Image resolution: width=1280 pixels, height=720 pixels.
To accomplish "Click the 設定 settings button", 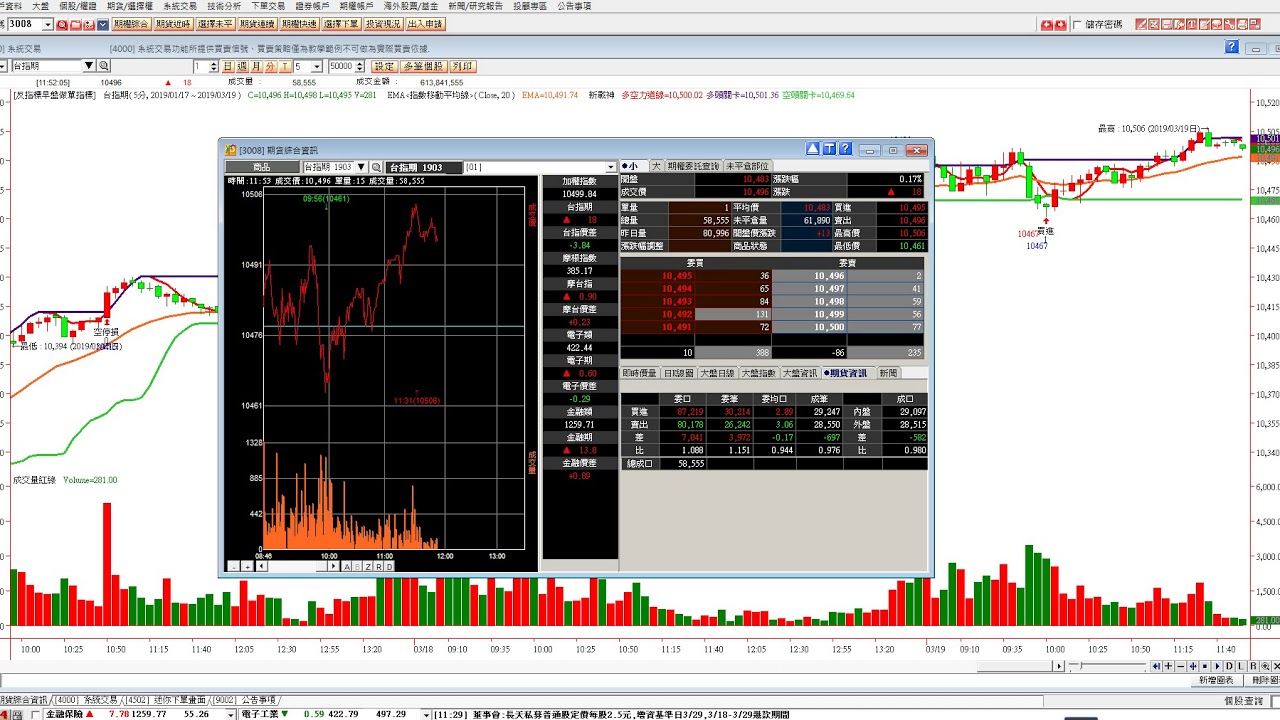I will (x=384, y=66).
